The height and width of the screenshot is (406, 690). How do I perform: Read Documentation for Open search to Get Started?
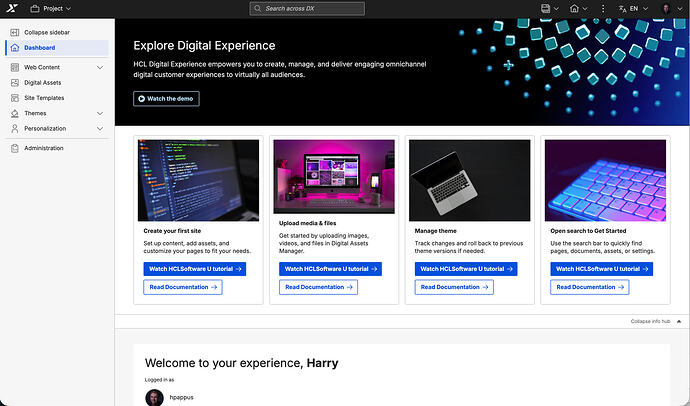[590, 287]
